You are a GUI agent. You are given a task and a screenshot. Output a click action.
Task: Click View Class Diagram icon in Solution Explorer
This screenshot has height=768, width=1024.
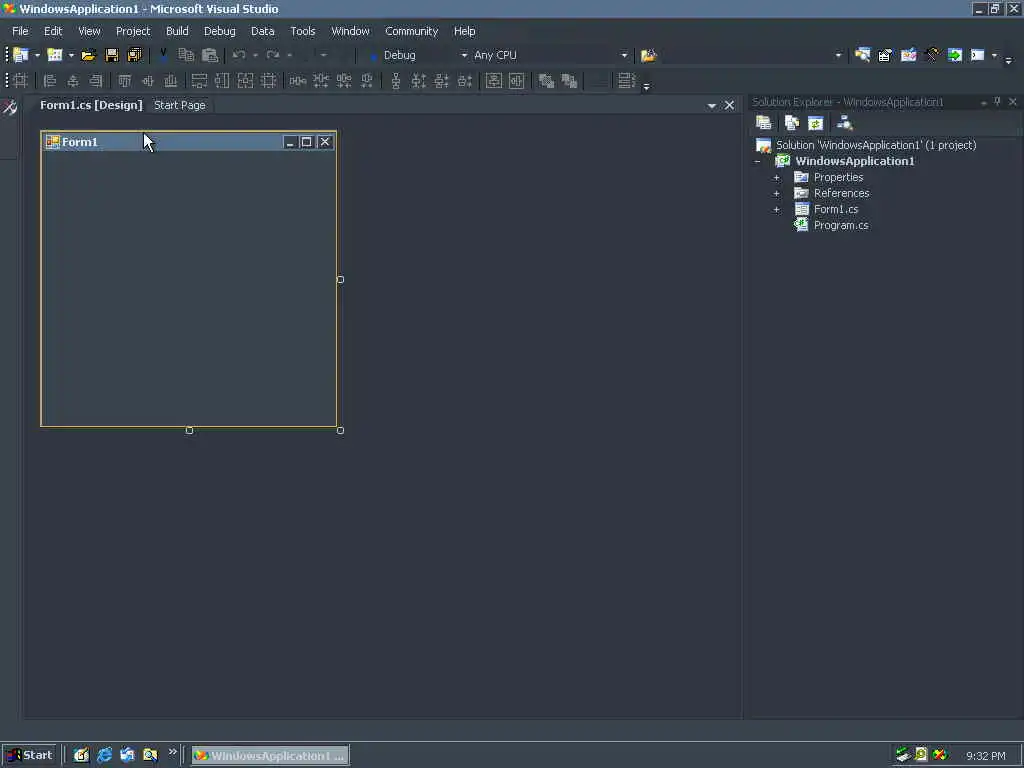click(x=844, y=123)
